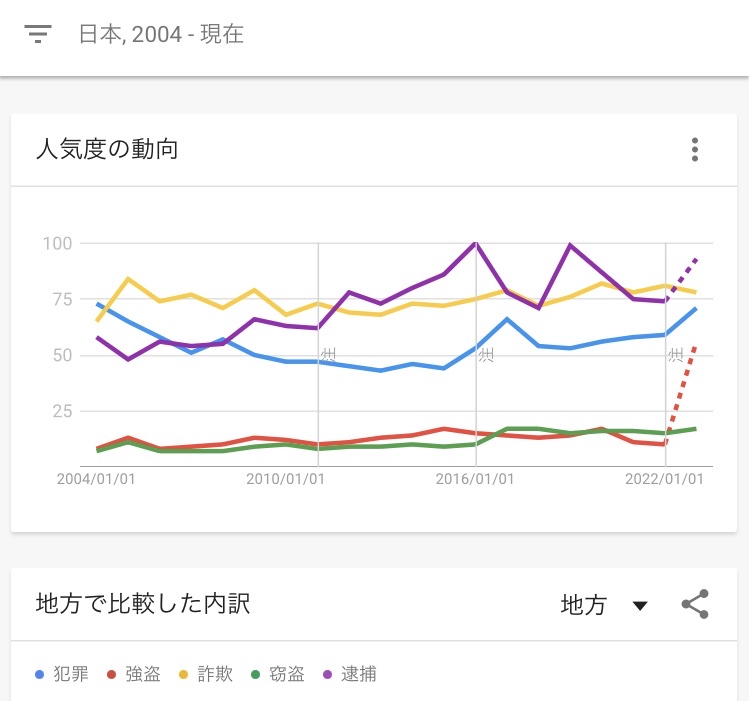Viewport: 749px width, 701px height.
Task: Select the yellow 詐欺 legend item
Action: click(x=206, y=674)
